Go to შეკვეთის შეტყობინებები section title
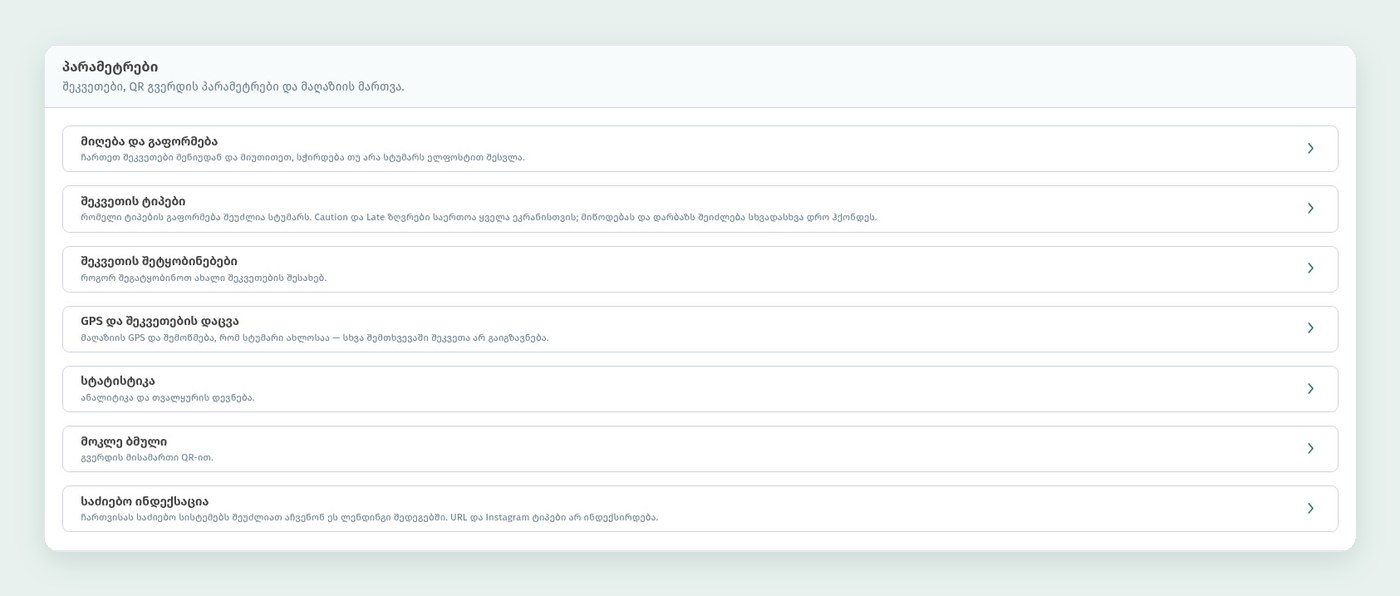This screenshot has width=1400, height=596. [x=159, y=261]
